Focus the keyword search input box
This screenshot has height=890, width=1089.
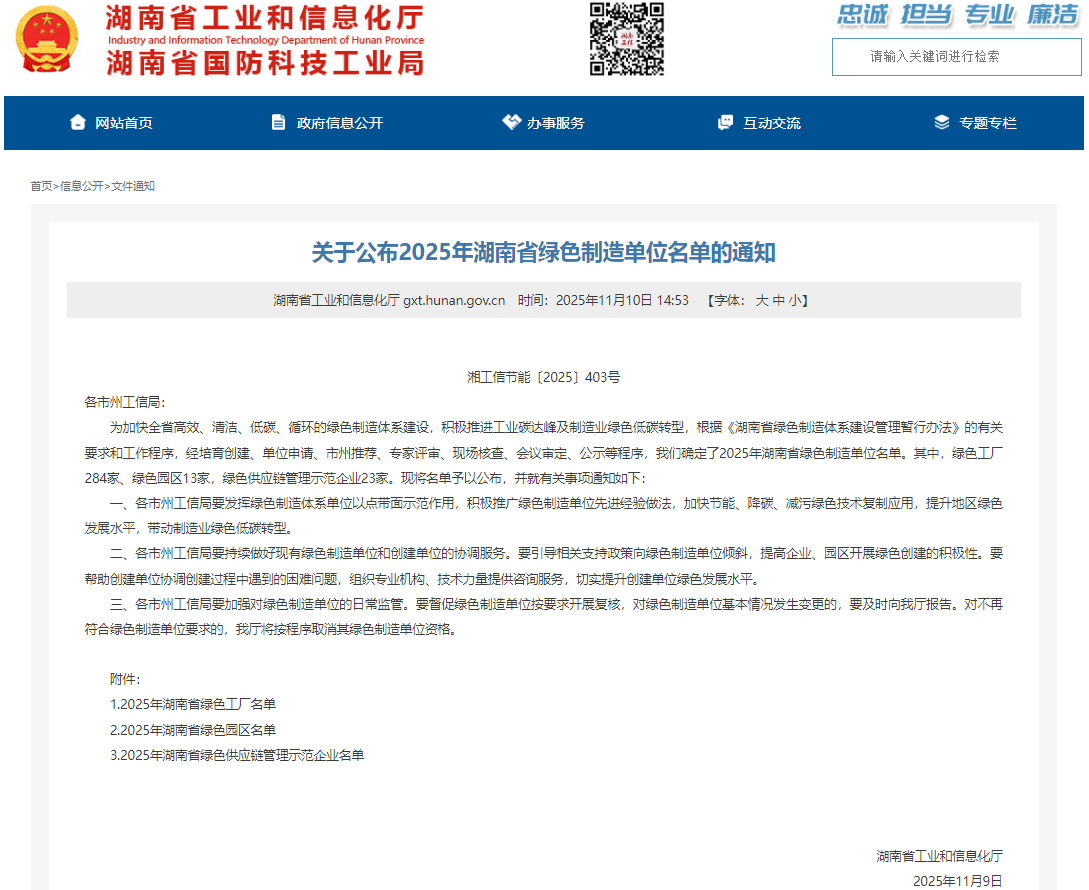click(956, 57)
